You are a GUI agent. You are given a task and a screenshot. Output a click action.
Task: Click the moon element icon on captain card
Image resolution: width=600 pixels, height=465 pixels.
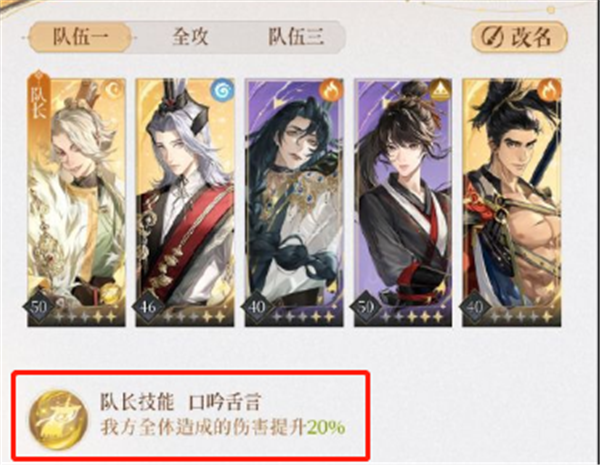114,90
